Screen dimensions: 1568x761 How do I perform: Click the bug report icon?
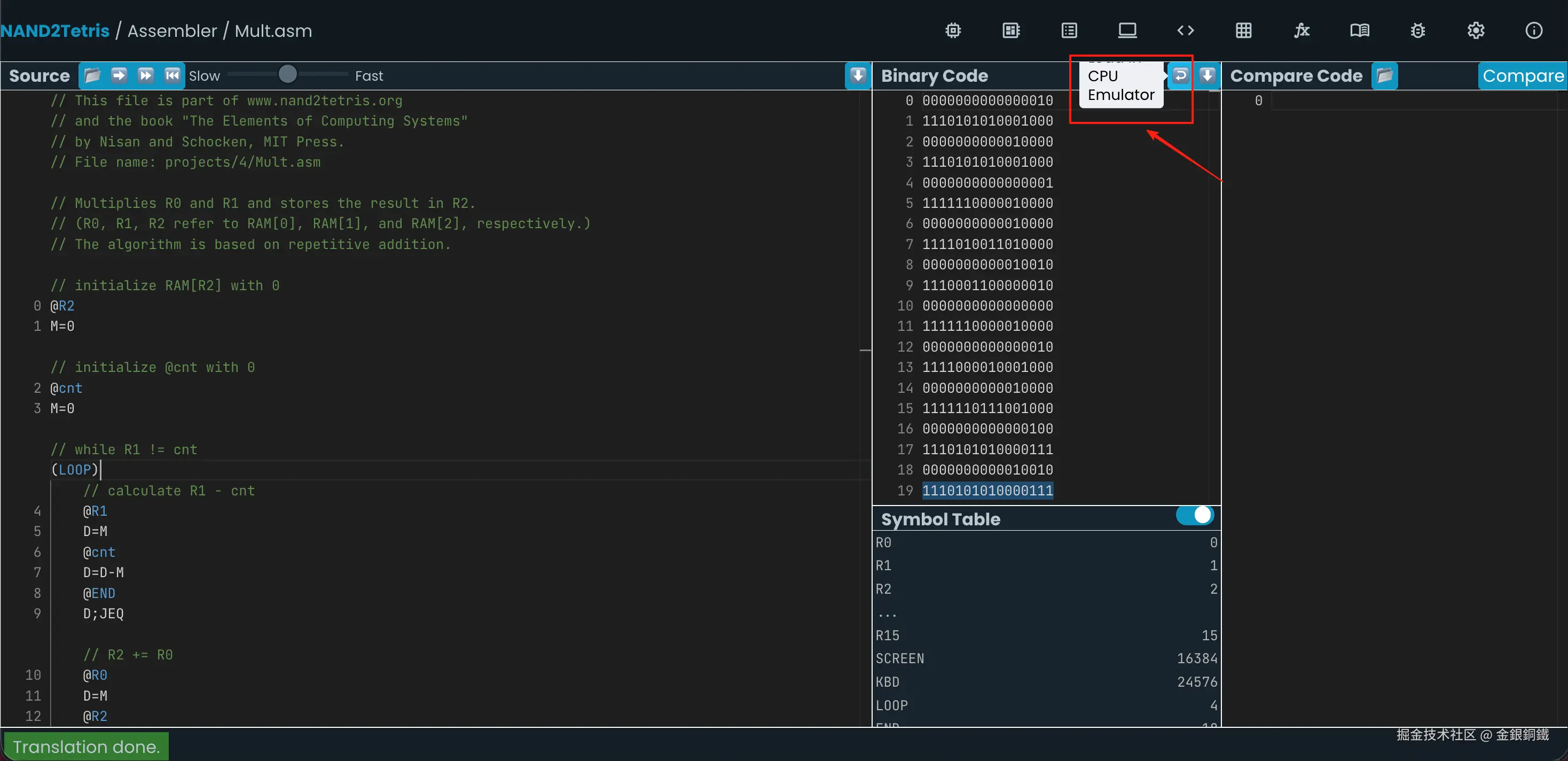pyautogui.click(x=1417, y=30)
